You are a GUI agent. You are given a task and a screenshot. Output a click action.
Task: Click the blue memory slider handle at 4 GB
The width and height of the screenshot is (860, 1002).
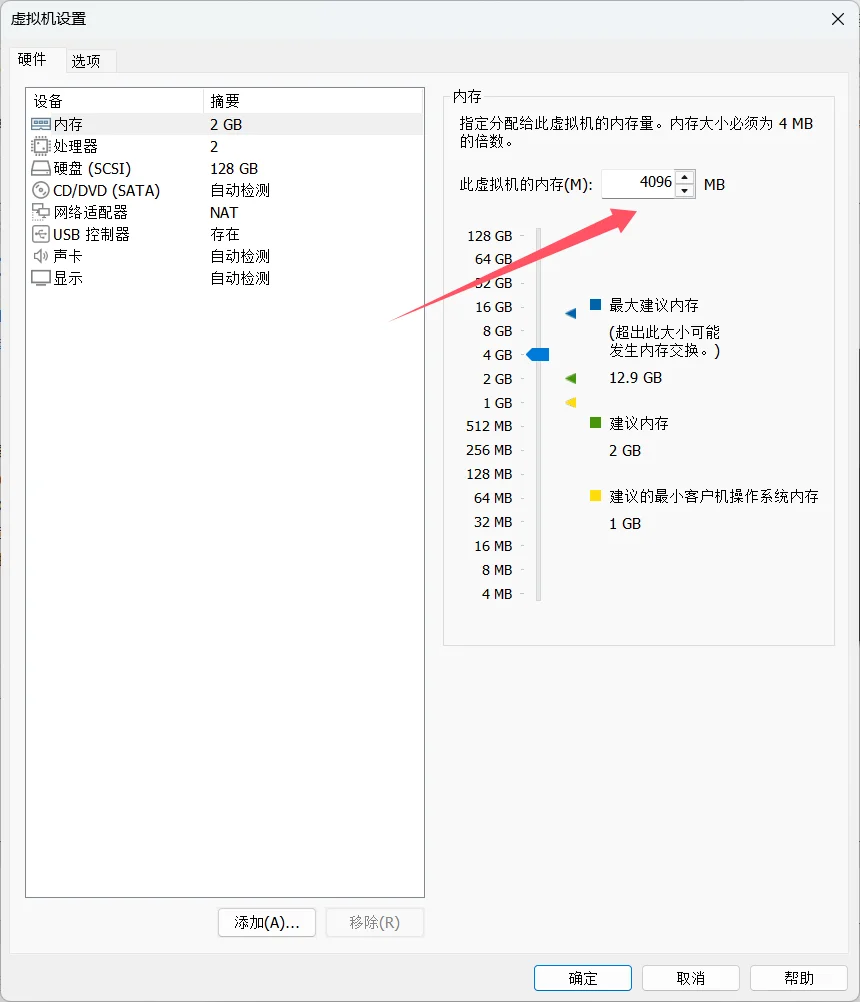point(538,355)
